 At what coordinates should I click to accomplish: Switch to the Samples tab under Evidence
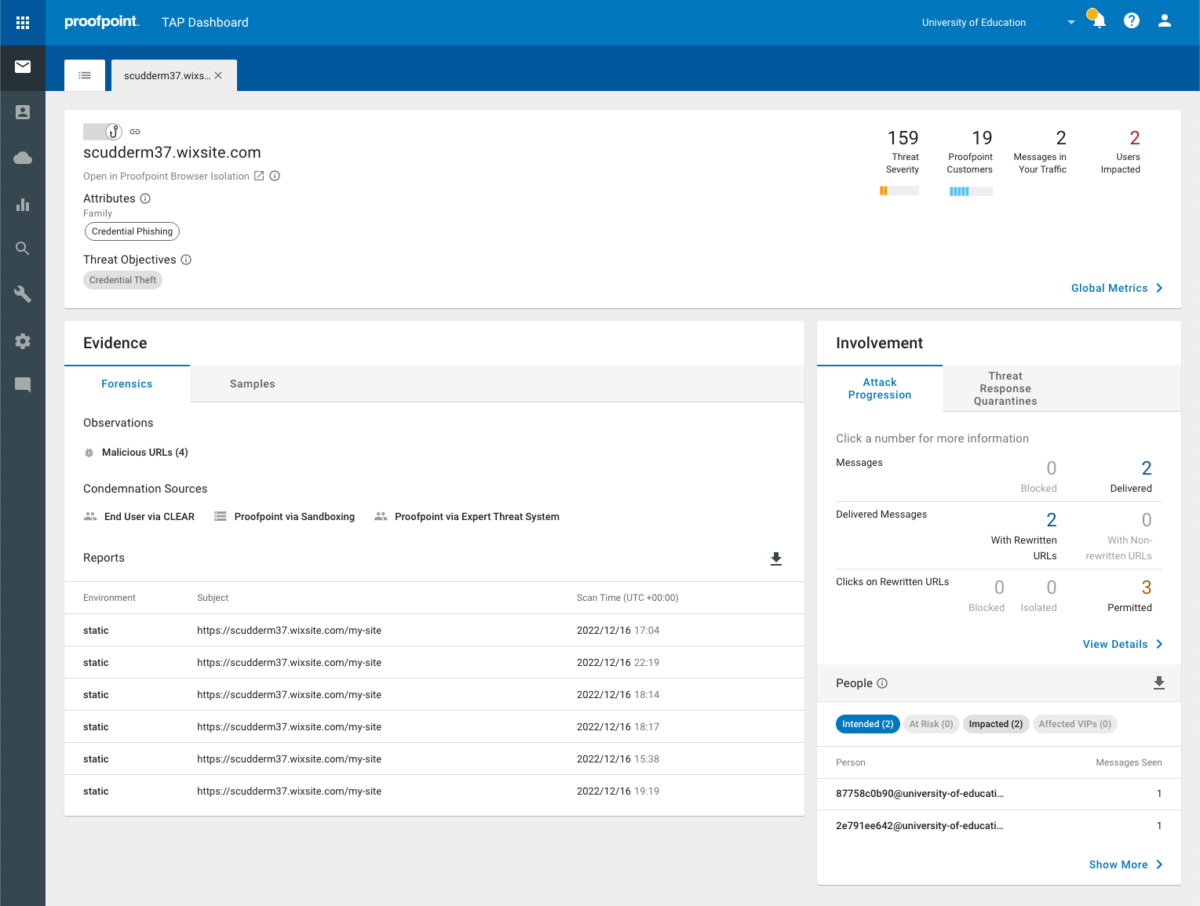pos(252,383)
